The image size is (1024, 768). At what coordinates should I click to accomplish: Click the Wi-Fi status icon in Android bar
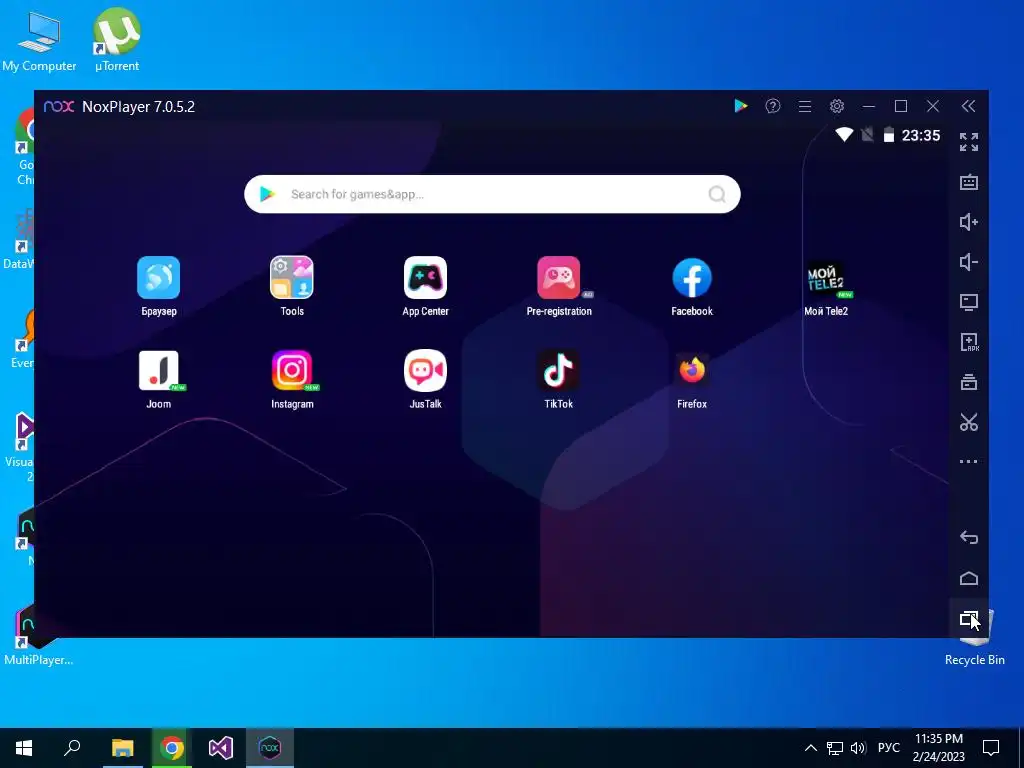(x=844, y=135)
